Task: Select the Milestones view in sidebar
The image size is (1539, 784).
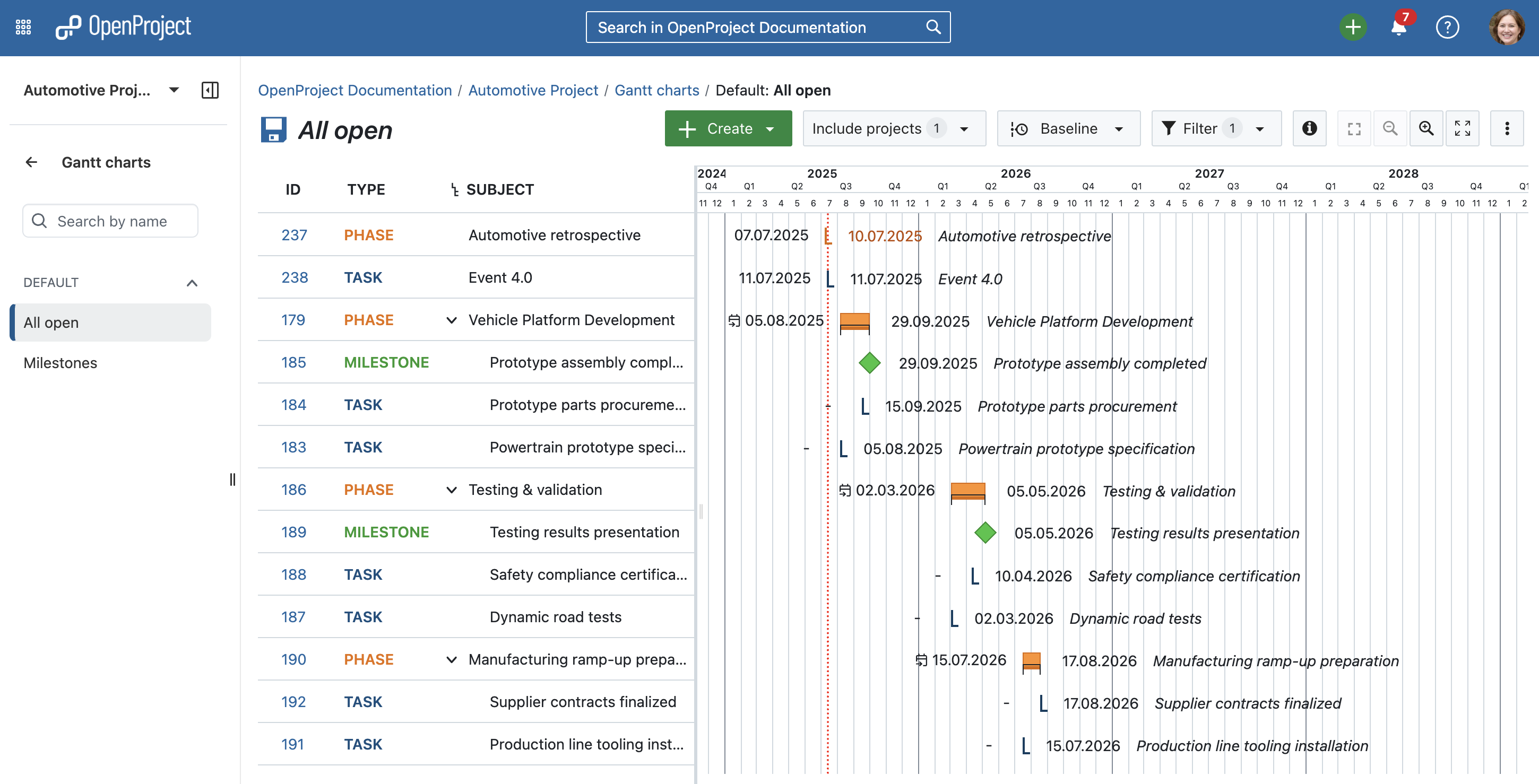Action: point(60,363)
